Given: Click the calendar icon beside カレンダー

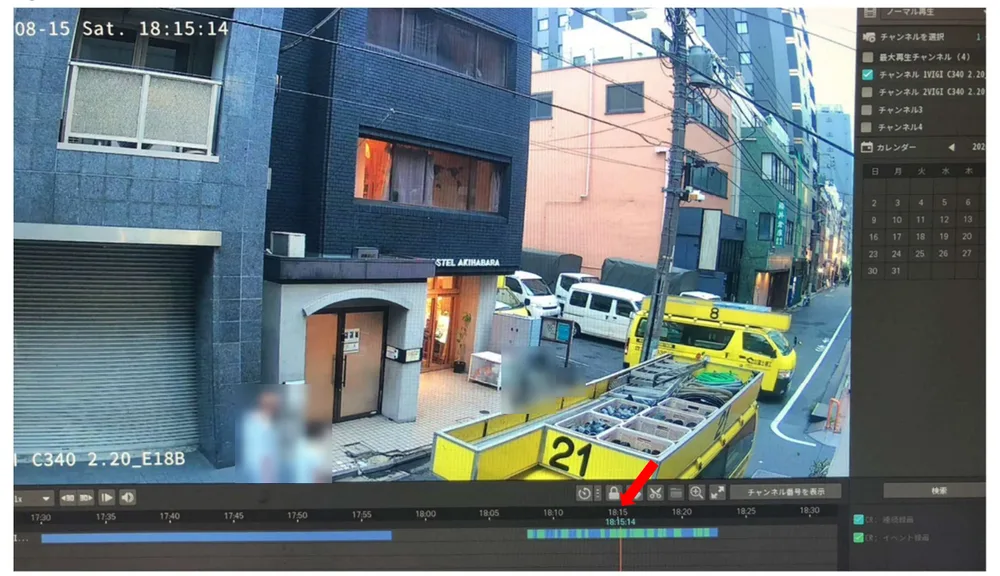Looking at the screenshot, I should point(867,147).
